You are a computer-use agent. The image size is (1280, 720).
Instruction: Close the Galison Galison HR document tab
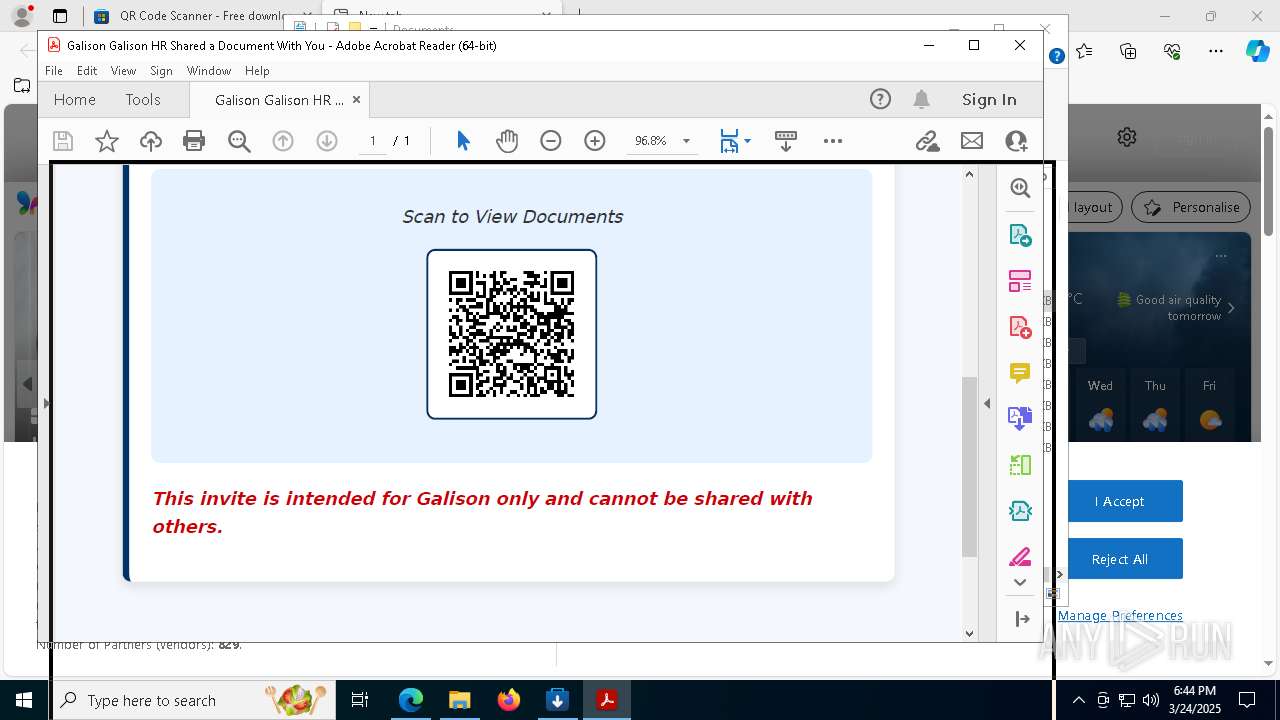(356, 100)
